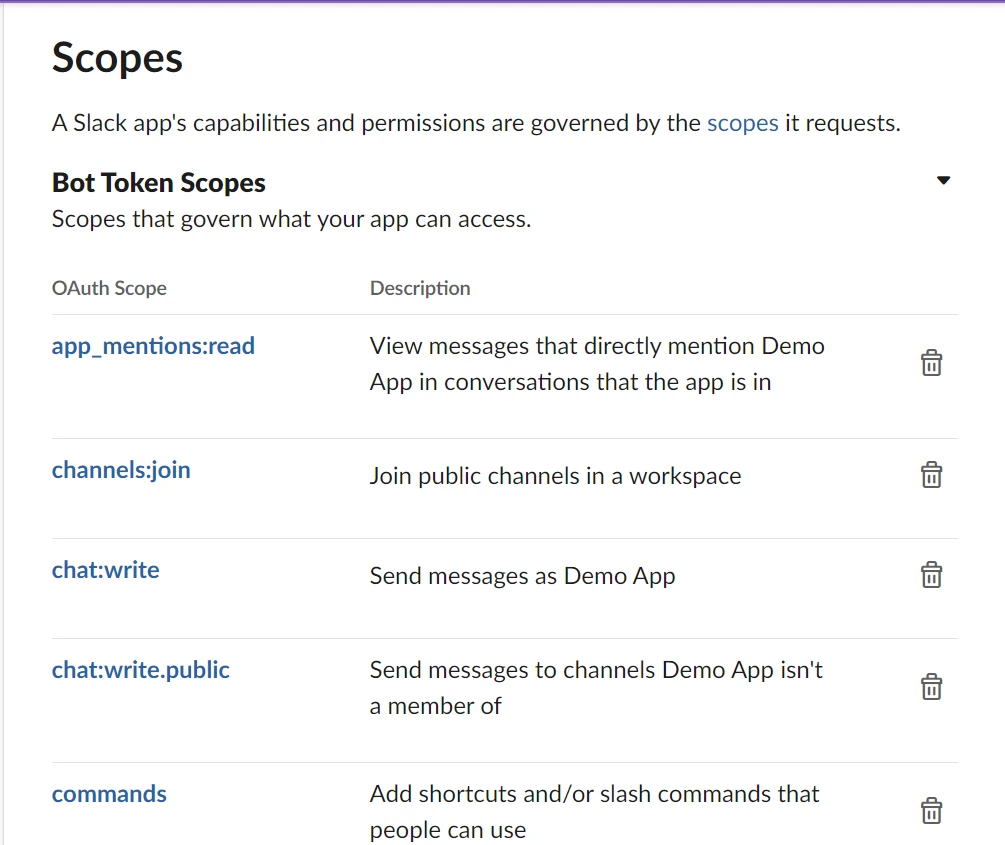Collapse the Bot Token Scopes section

[943, 181]
